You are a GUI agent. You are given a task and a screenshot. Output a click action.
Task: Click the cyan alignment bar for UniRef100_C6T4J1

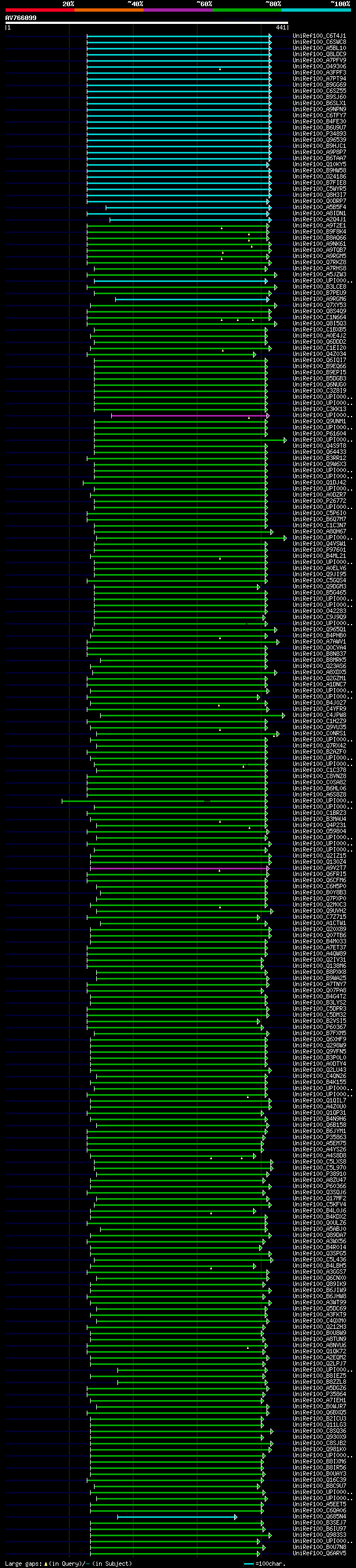point(179,36)
